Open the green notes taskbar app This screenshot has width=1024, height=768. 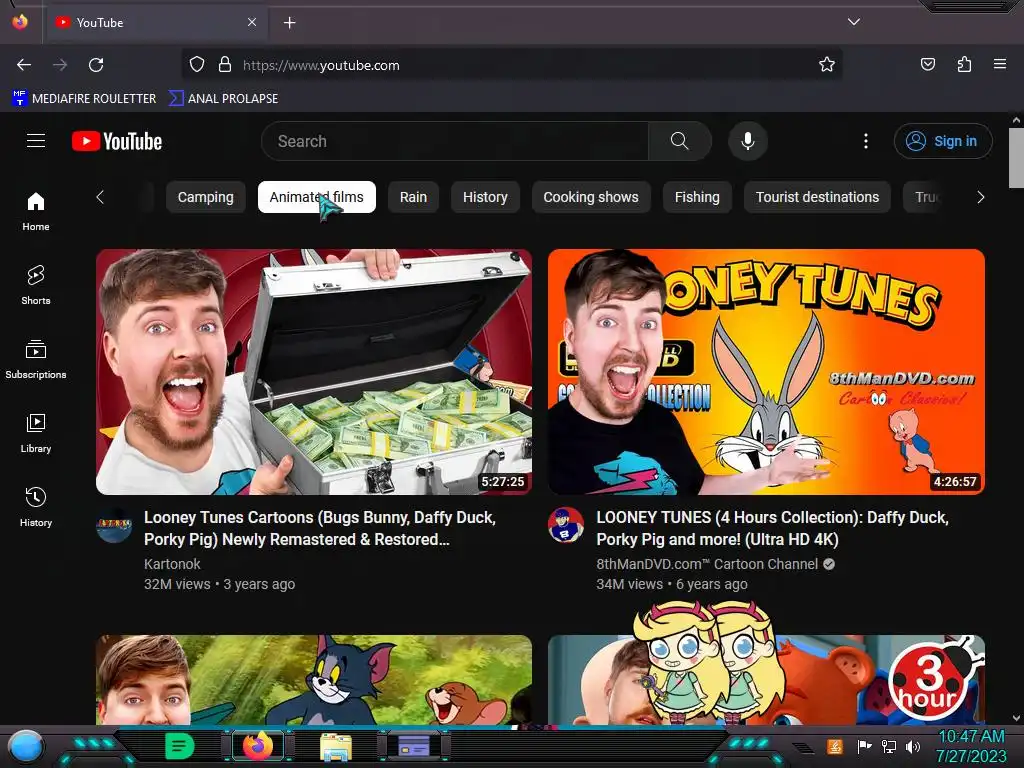click(180, 746)
